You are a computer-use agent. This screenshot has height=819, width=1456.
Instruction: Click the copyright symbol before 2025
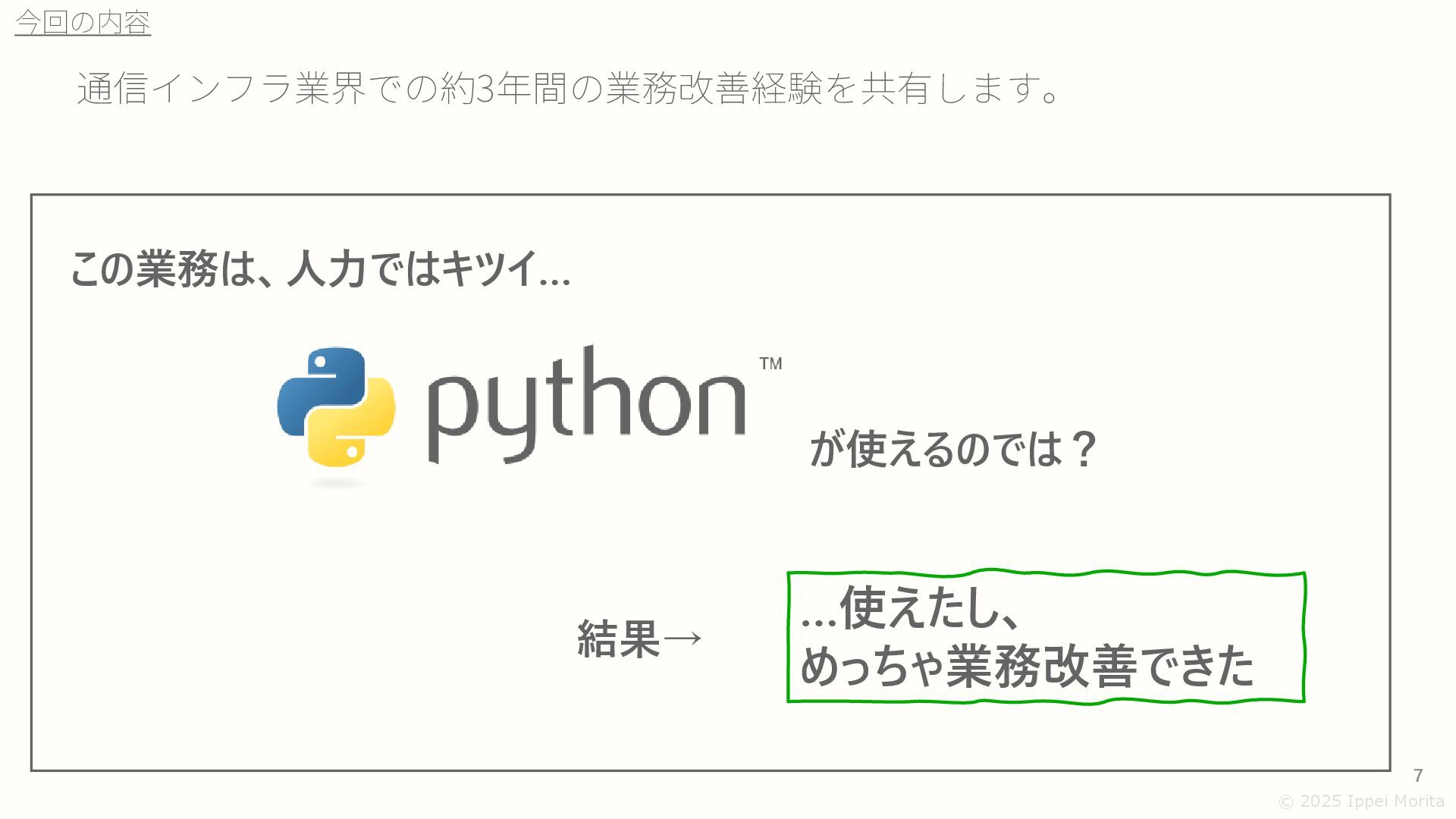1286,802
